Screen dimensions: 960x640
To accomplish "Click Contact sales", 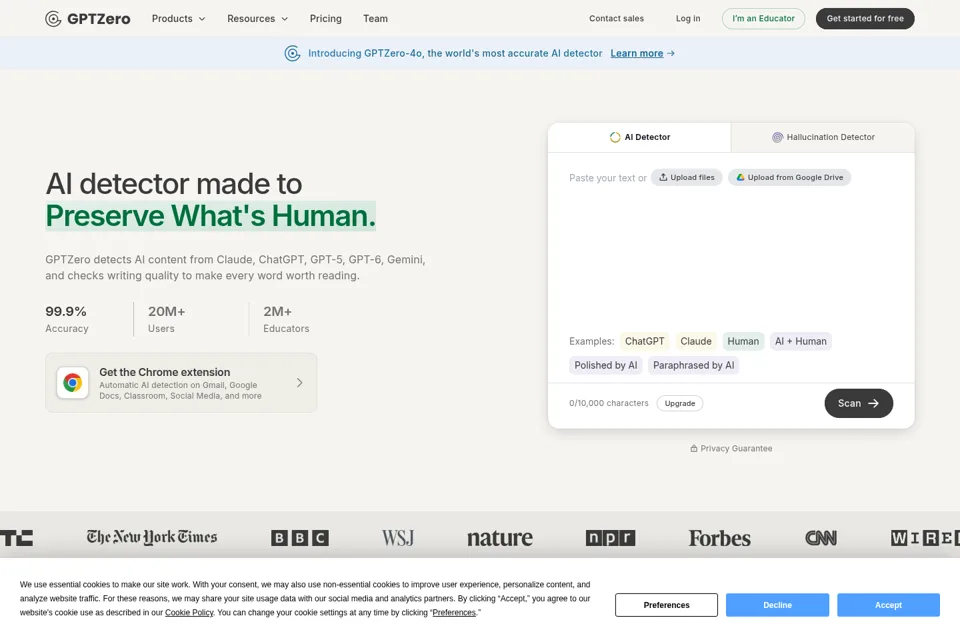I will [x=617, y=18].
